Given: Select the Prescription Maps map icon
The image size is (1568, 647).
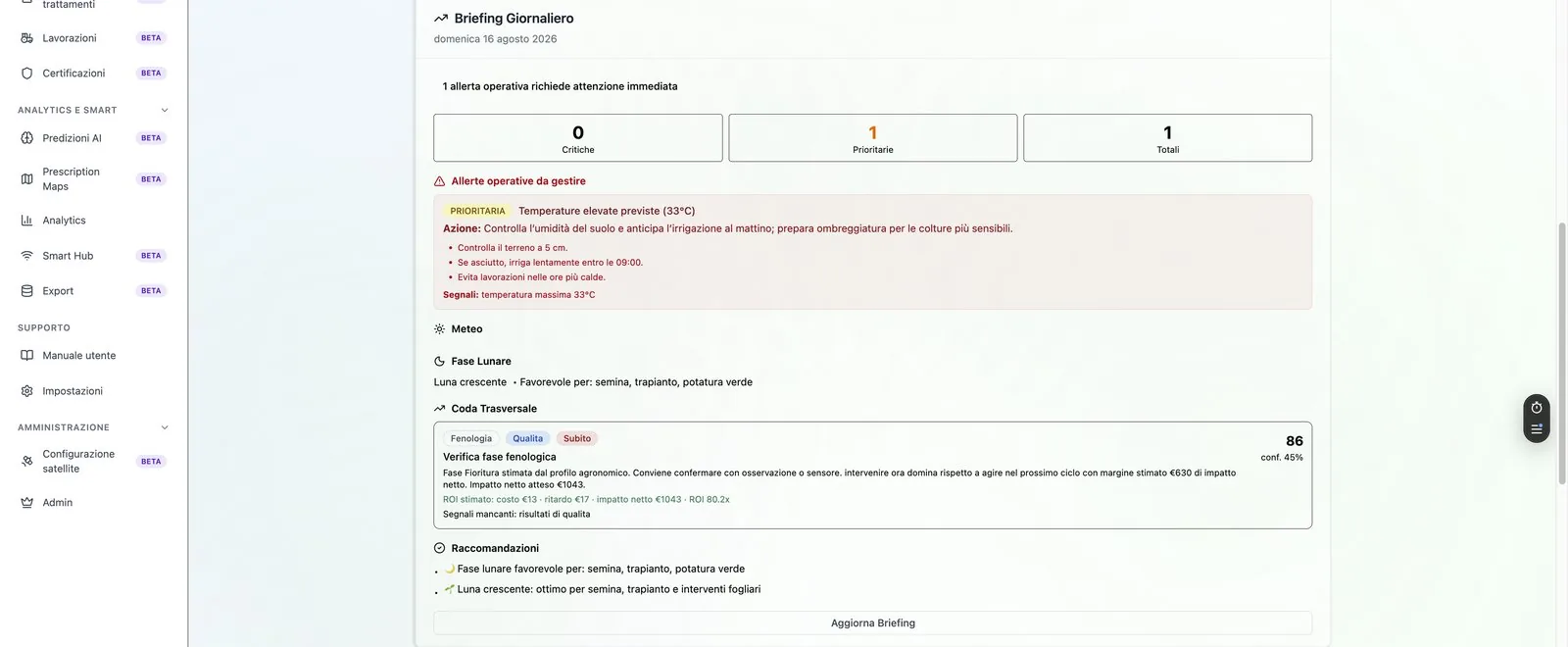Looking at the screenshot, I should click(x=26, y=179).
